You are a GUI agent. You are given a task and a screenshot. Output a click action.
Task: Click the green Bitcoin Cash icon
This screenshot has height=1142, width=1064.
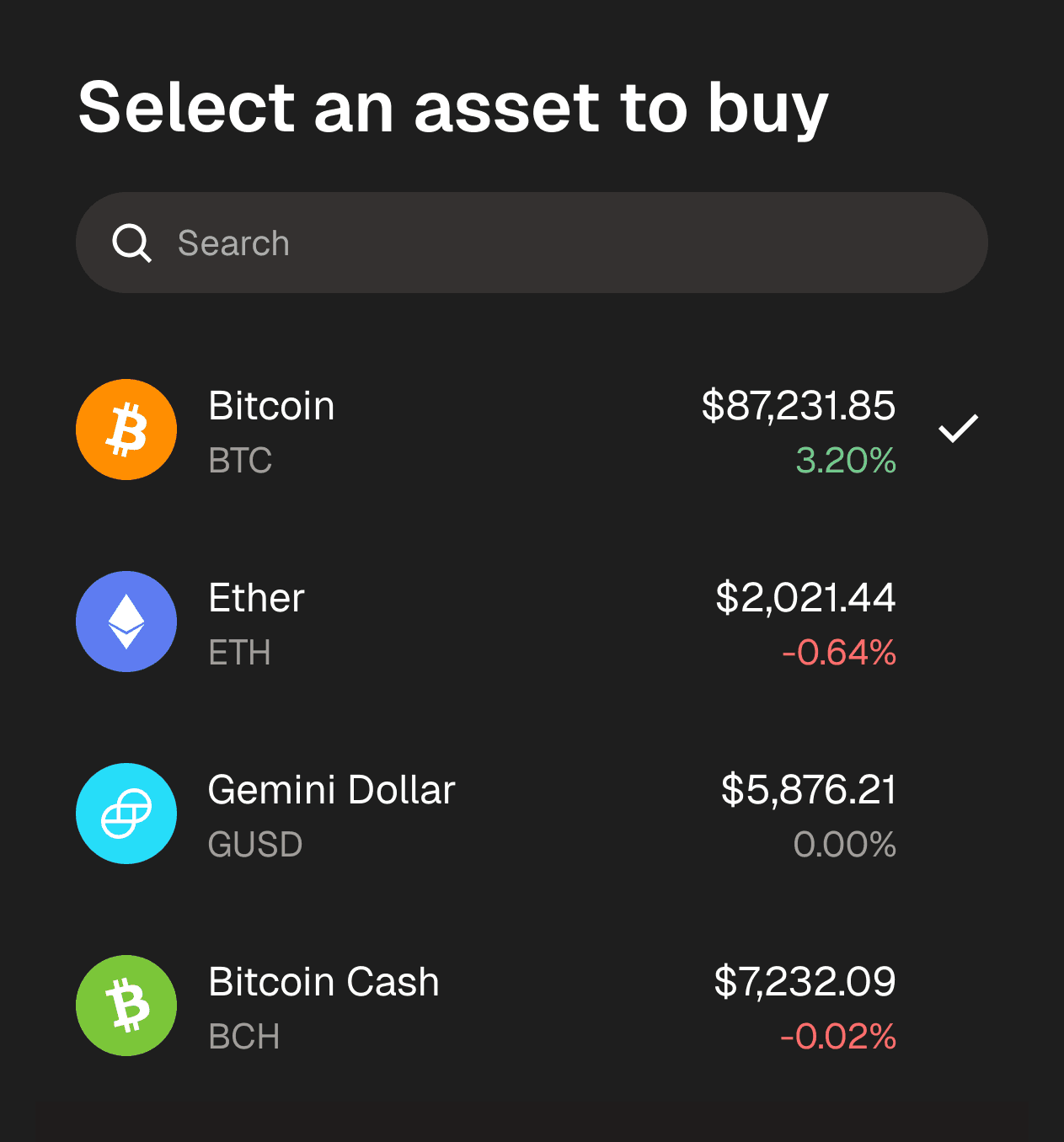click(126, 1006)
